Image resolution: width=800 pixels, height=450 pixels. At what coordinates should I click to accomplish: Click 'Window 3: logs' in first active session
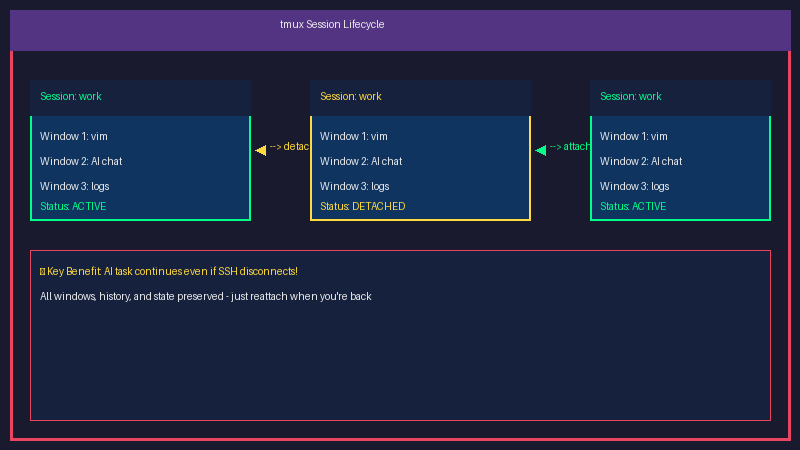coord(75,186)
